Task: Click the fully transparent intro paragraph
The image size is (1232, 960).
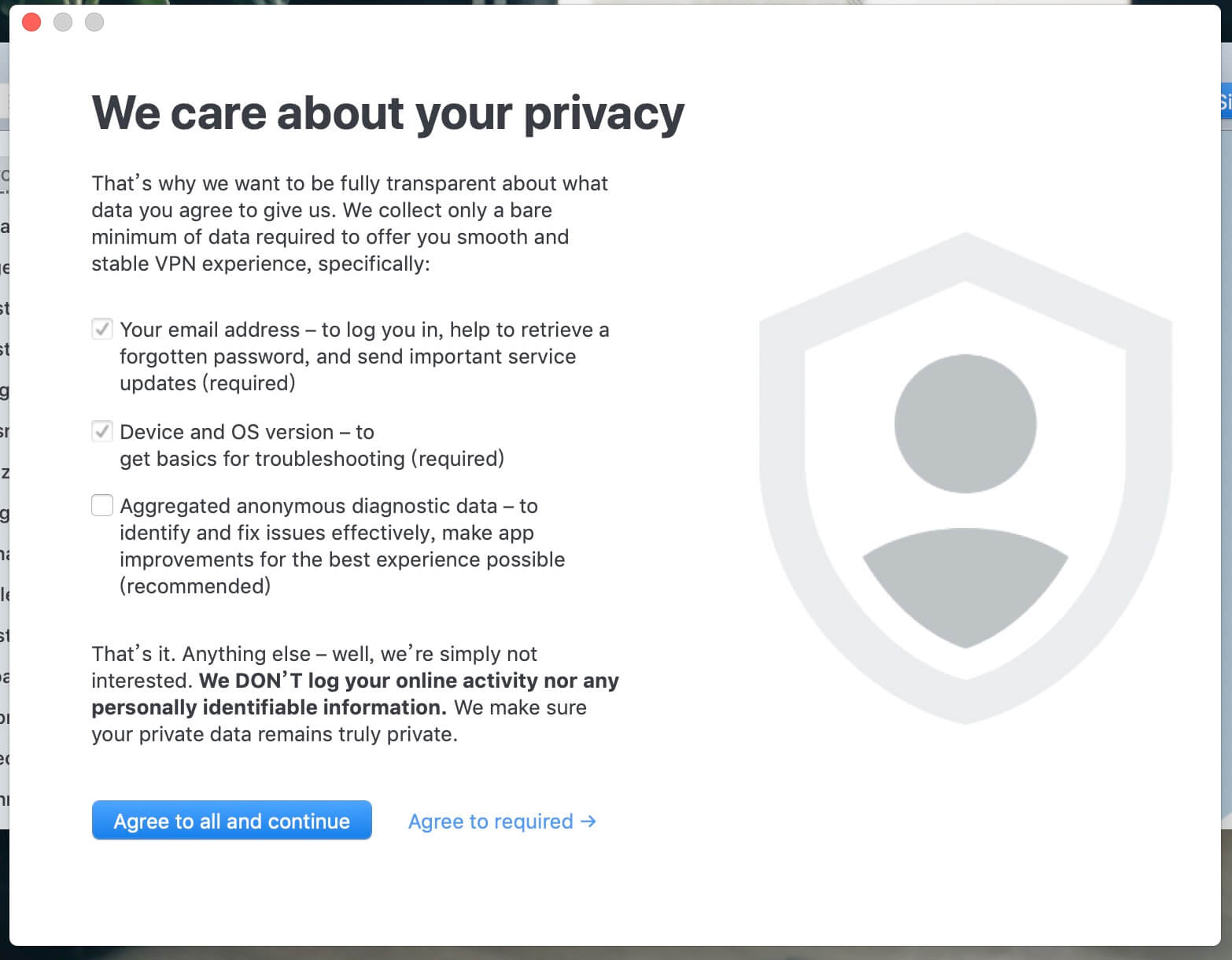Action: [349, 223]
